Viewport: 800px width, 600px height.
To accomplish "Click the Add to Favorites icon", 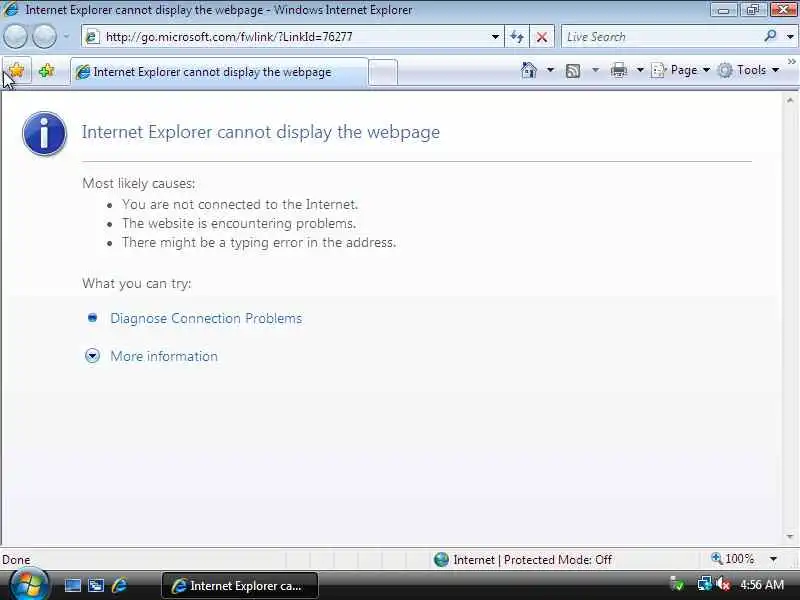I will point(47,70).
